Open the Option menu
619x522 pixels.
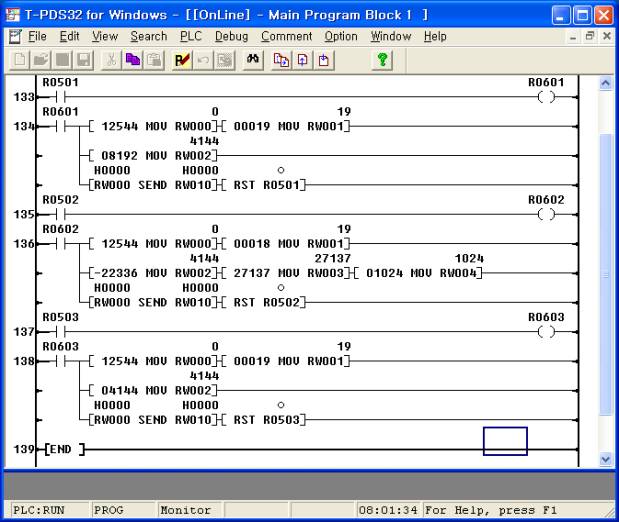tap(340, 36)
